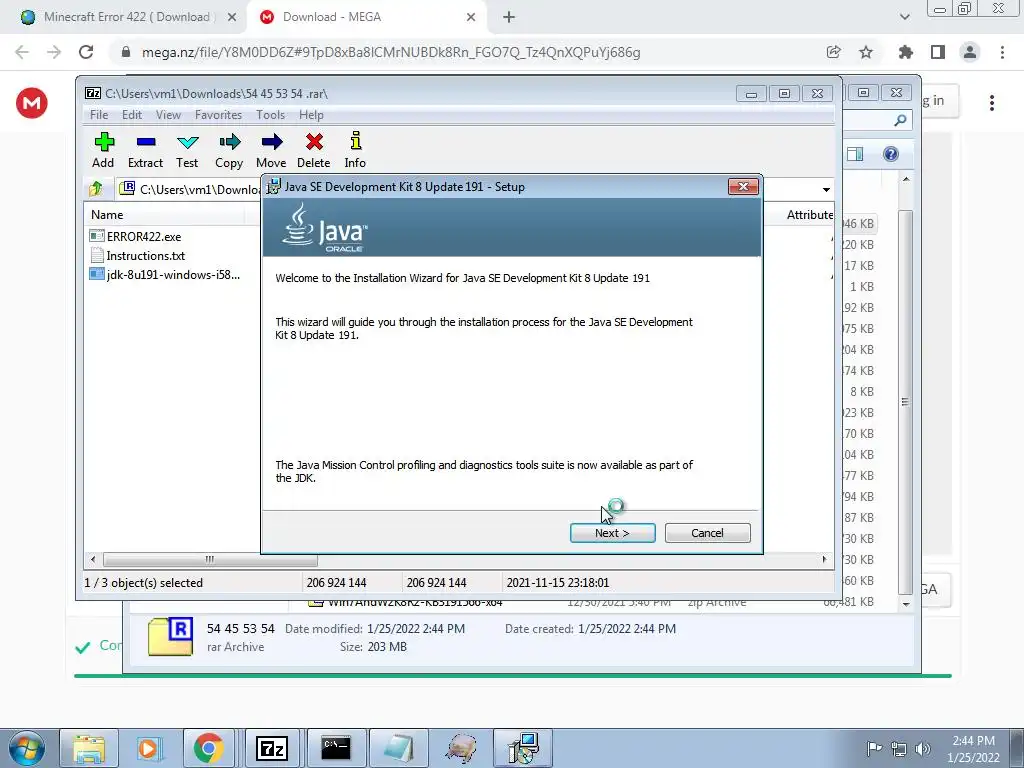Switch to 7-Zip from the taskbar
Image resolution: width=1024 pixels, height=768 pixels.
pyautogui.click(x=272, y=748)
